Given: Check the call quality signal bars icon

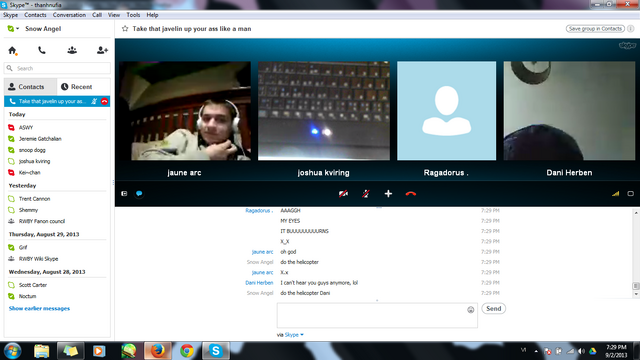Looking at the screenshot, I should pos(616,193).
